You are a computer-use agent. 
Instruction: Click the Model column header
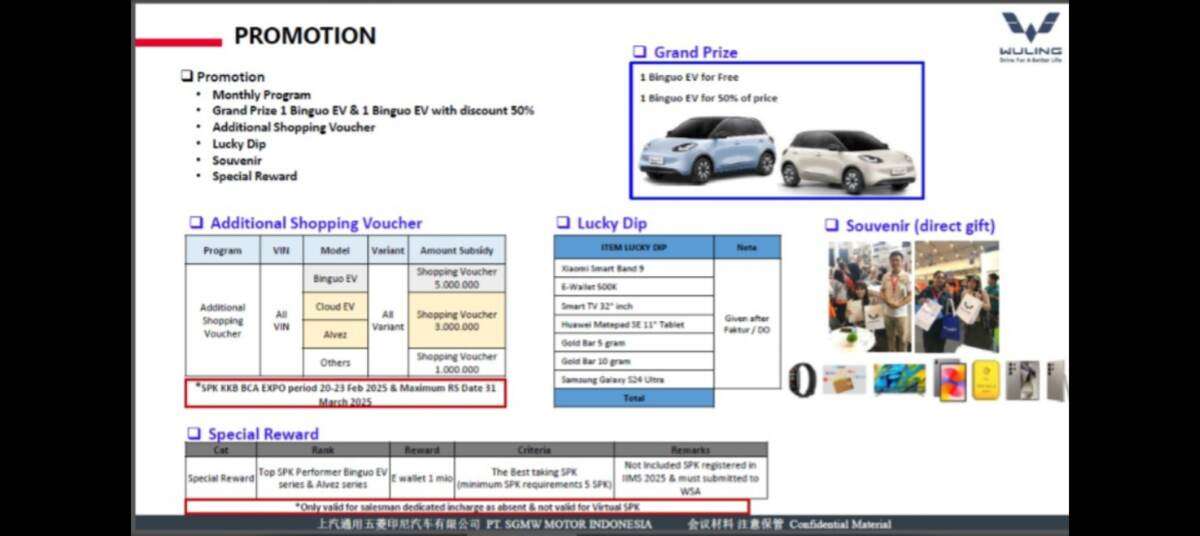point(335,250)
